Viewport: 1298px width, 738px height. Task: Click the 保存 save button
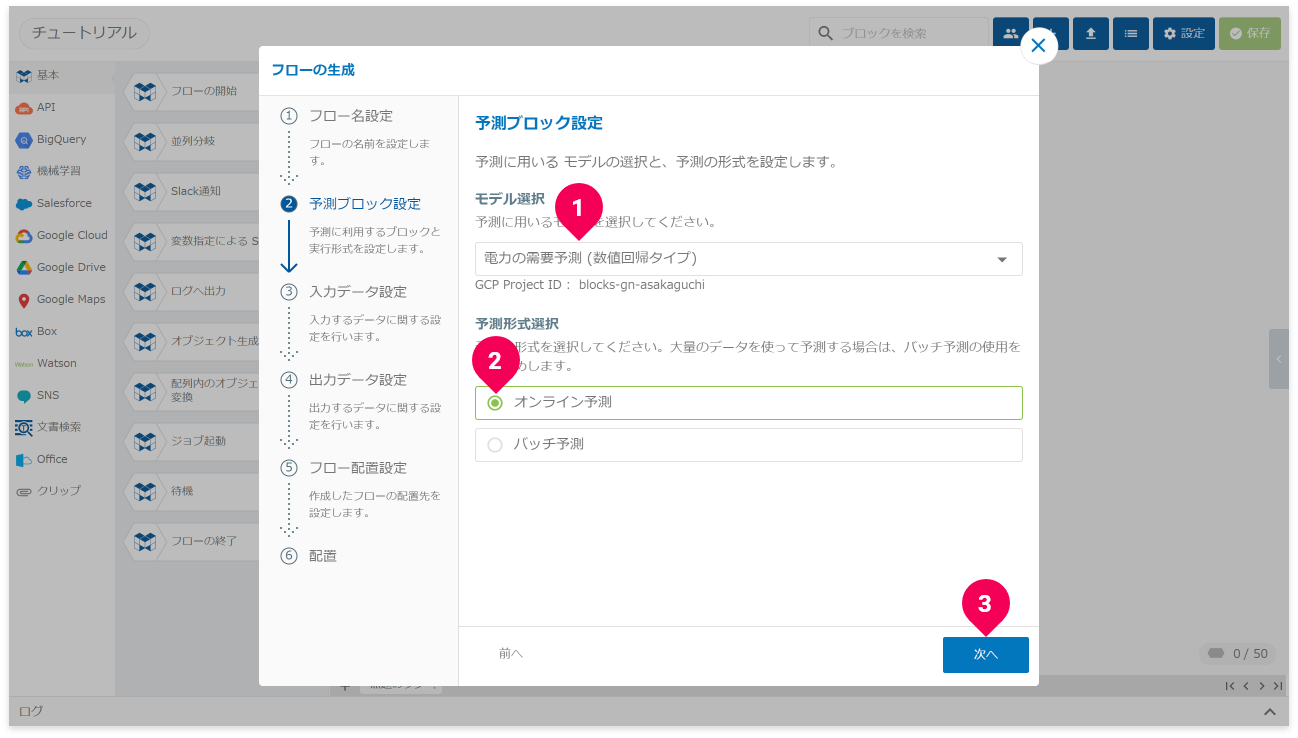click(x=1250, y=33)
